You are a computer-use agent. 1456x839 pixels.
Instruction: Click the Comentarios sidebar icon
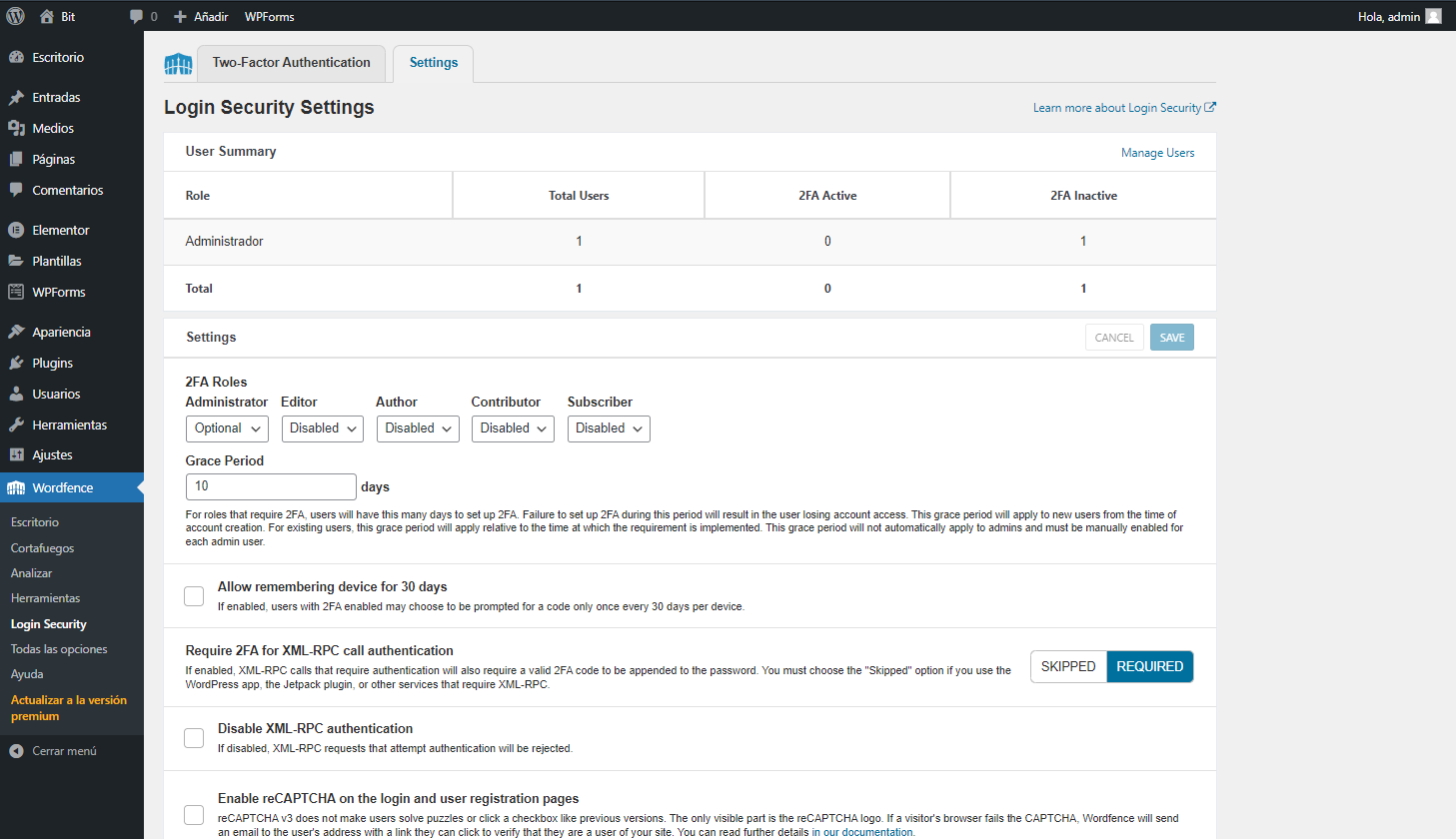click(x=16, y=190)
